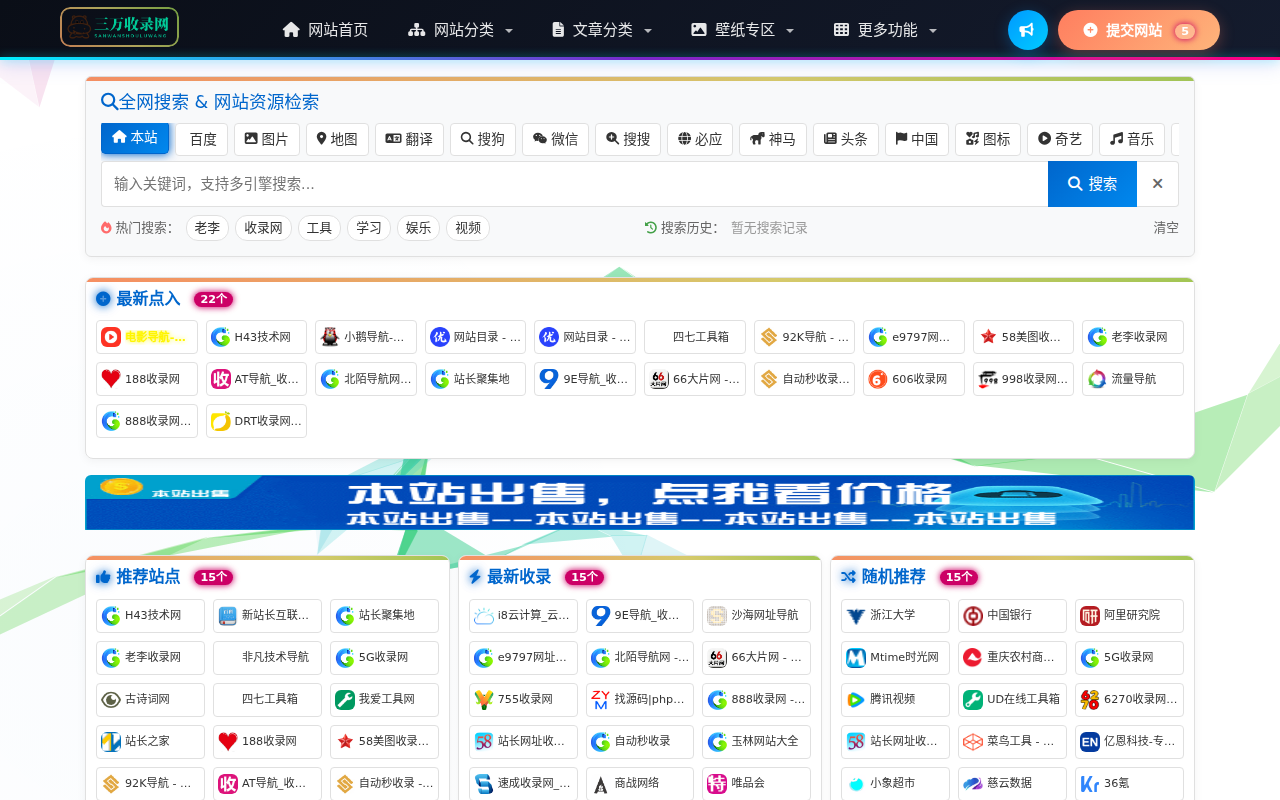1280x800 pixels.
Task: Switch search engine to the 百度 tab
Action: pyautogui.click(x=202, y=139)
